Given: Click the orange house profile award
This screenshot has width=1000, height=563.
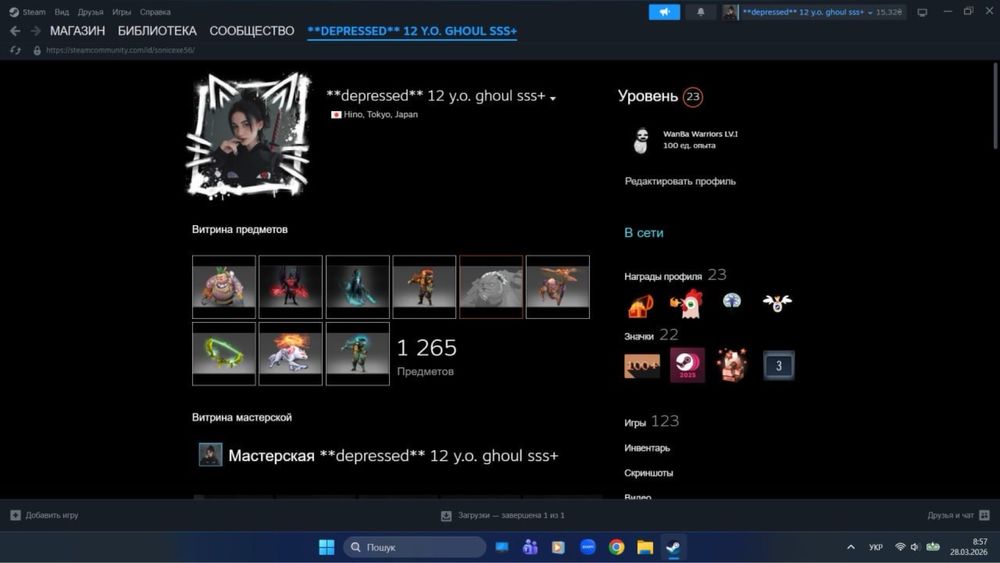Looking at the screenshot, I should (641, 305).
